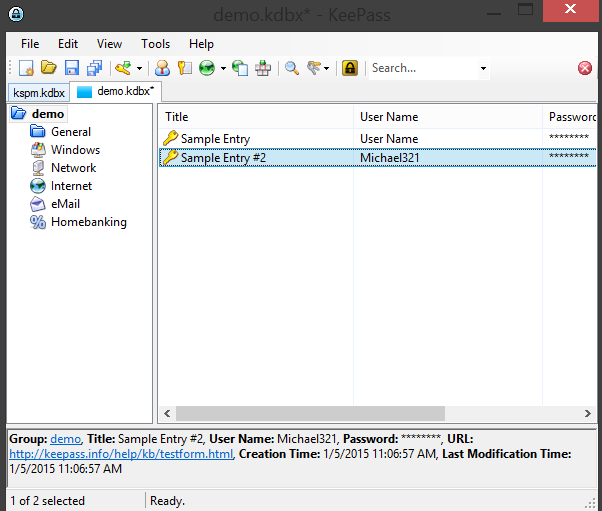This screenshot has width=602, height=511.
Task: Click the red X icon on the toolbar
Action: pos(585,68)
